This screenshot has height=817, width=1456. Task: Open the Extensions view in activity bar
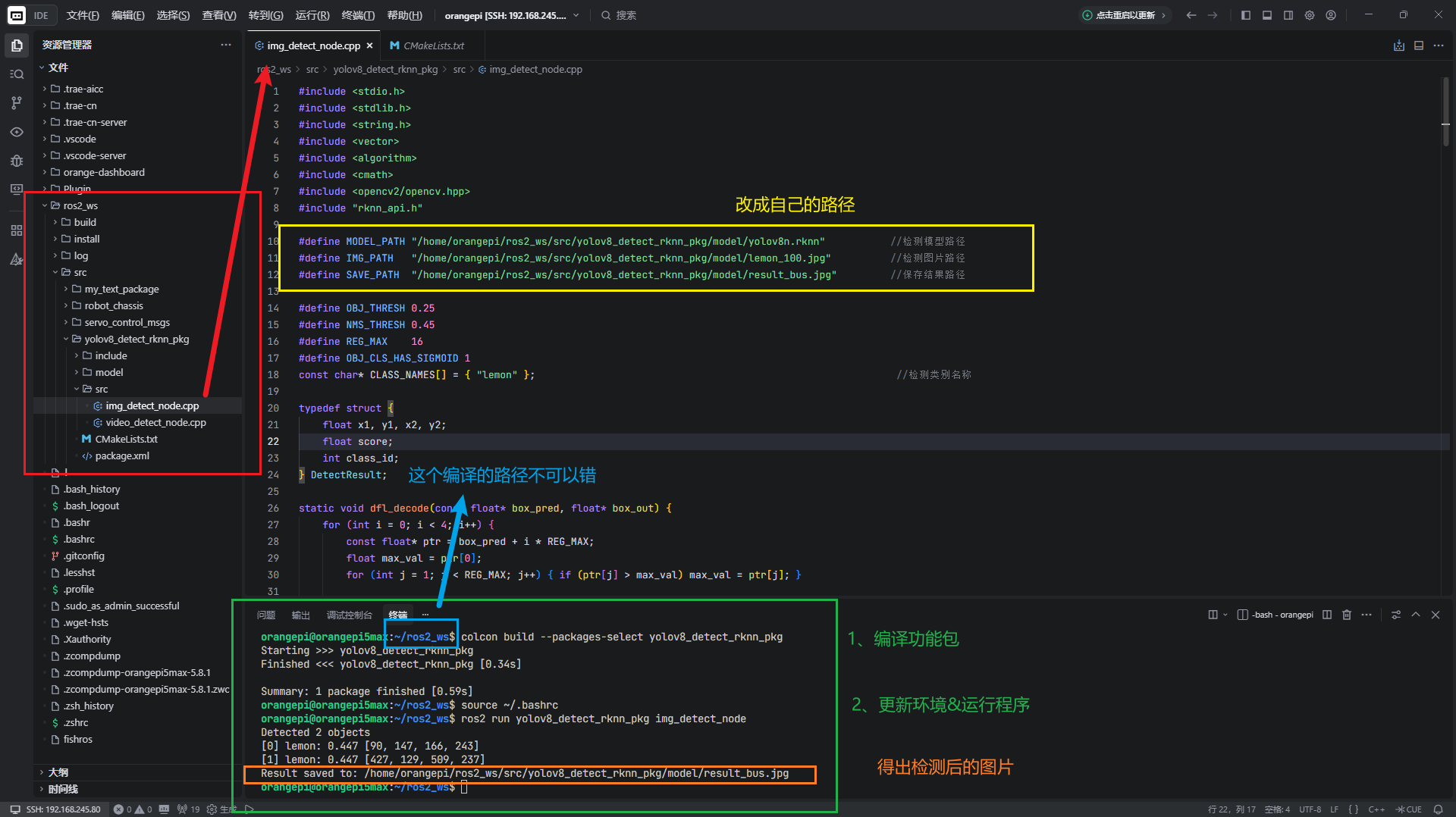click(x=17, y=230)
